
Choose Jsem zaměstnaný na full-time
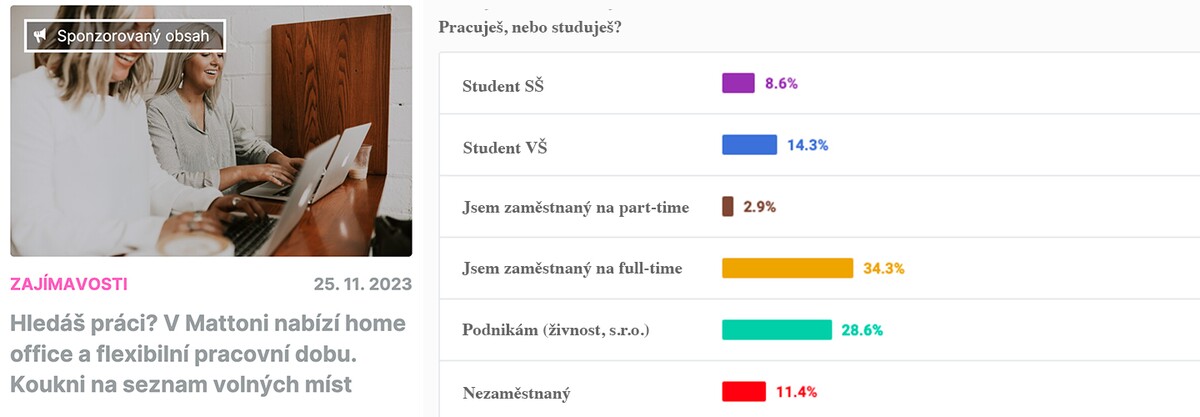pos(573,268)
